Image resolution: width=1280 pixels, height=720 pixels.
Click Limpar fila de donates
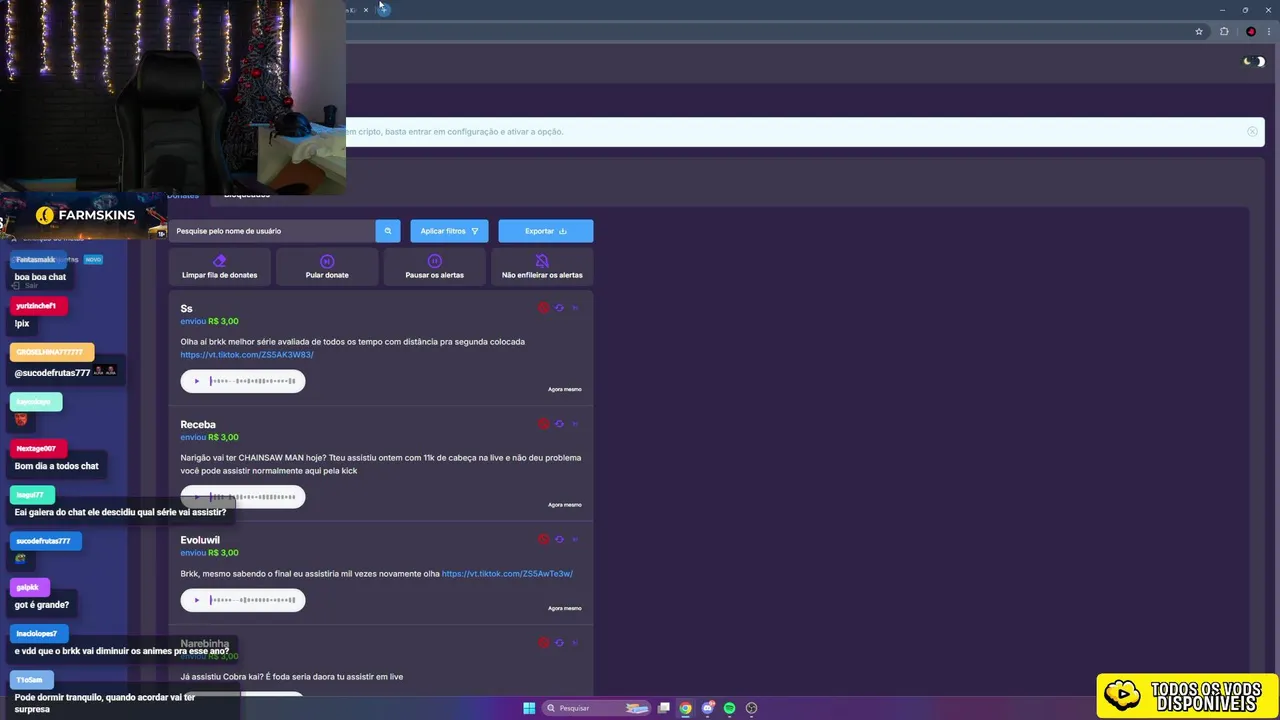[219, 267]
